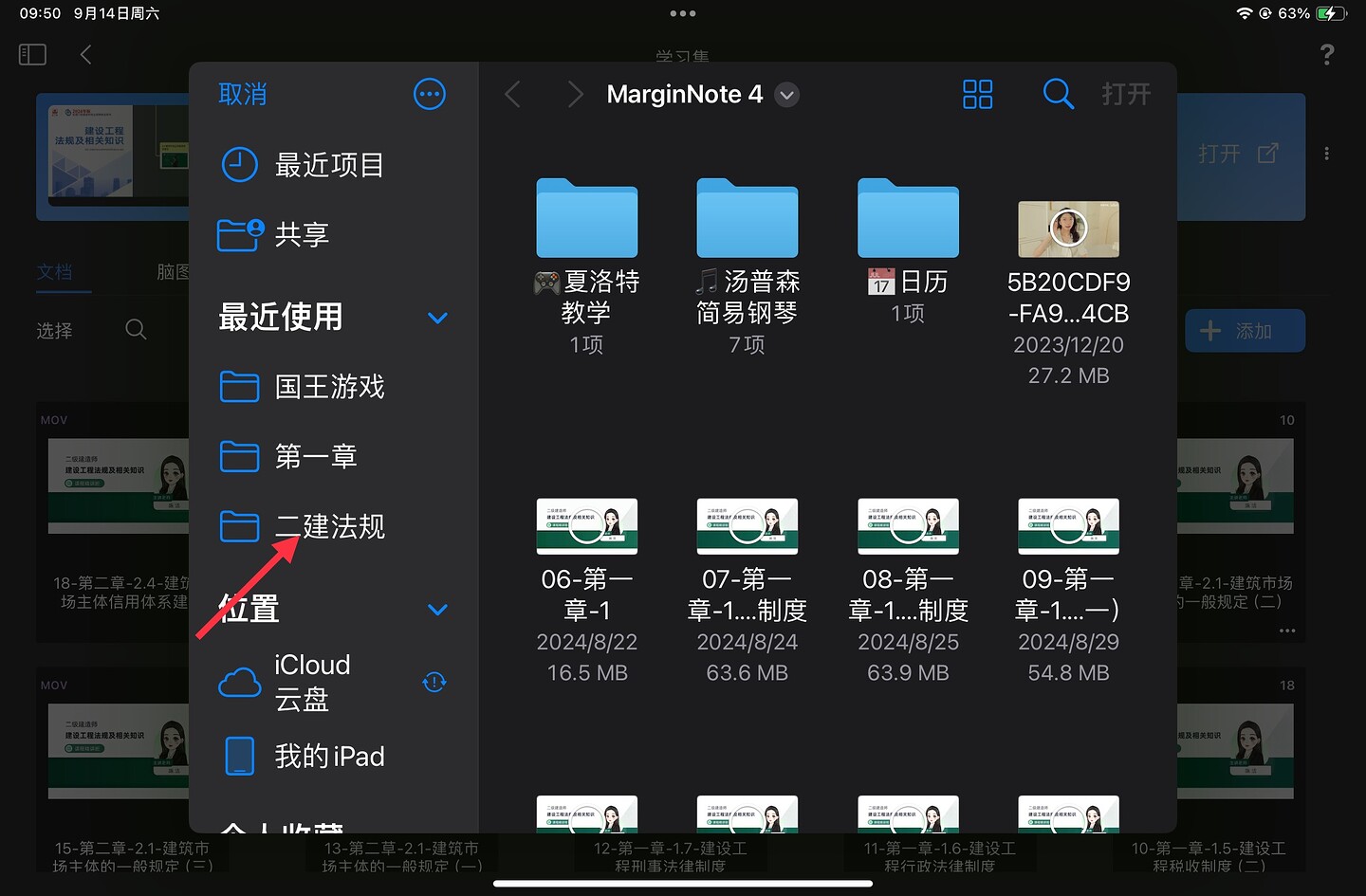Click the MarginNote document search magnifier
Viewport: 1366px width, 896px height.
[x=136, y=330]
